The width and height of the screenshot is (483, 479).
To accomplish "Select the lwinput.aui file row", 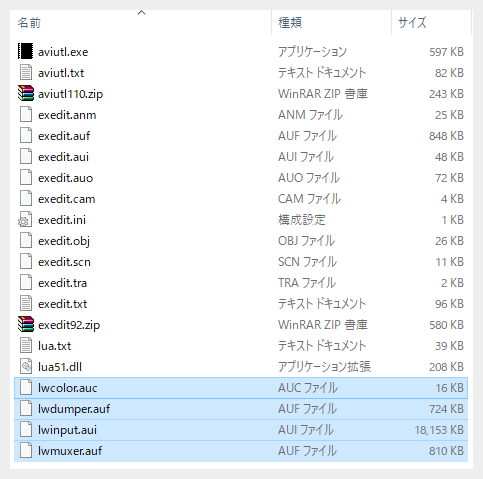I will point(241,430).
